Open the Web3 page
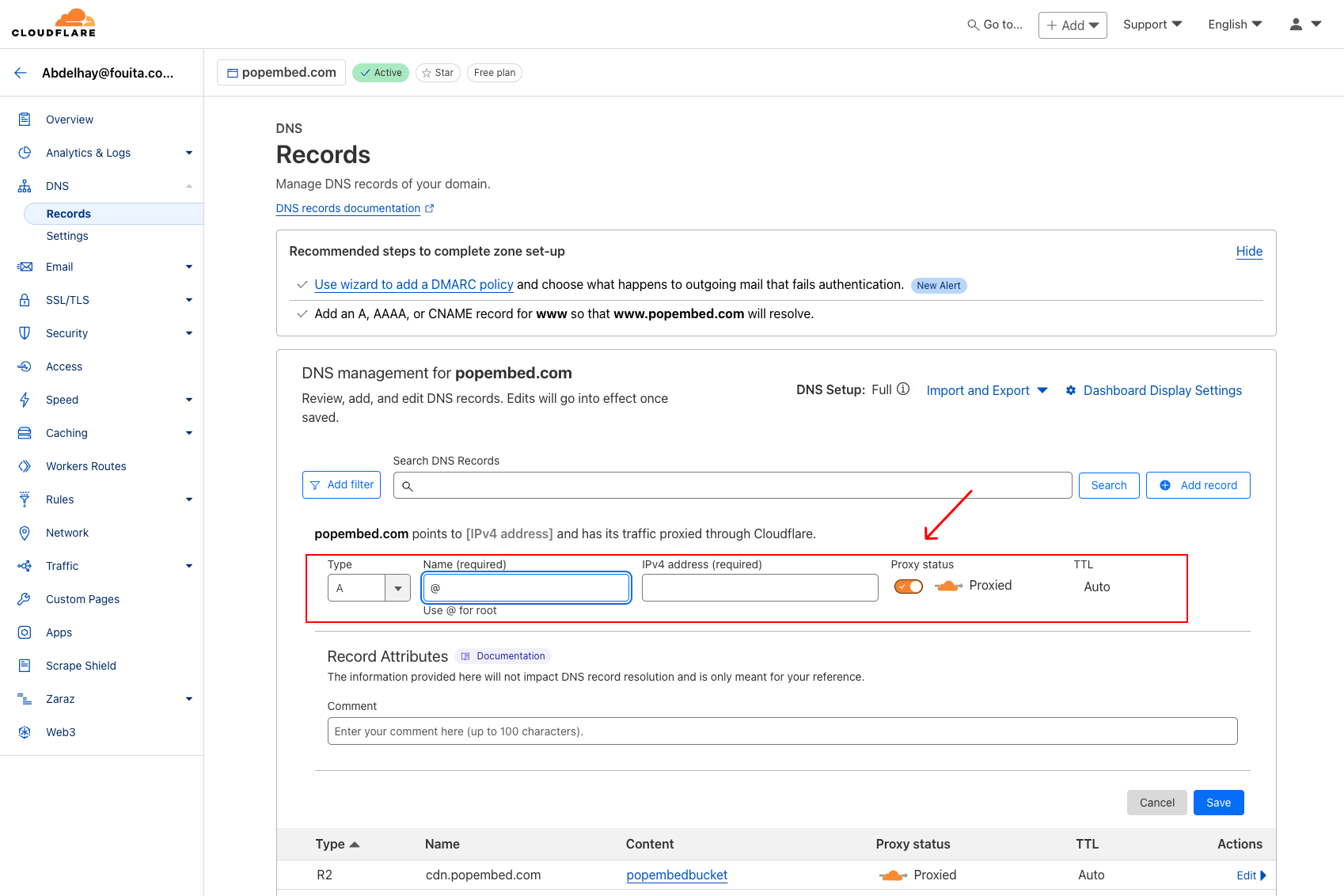Viewport: 1344px width, 896px height. [61, 732]
